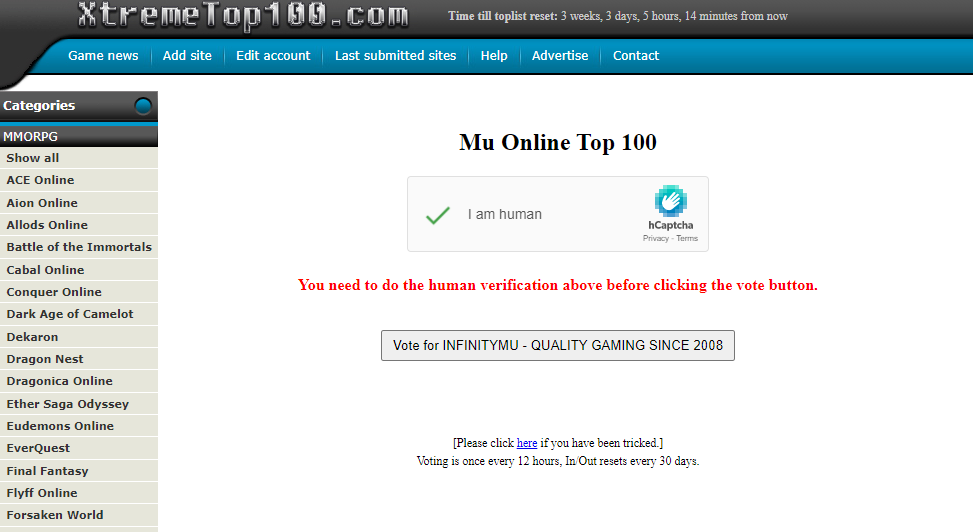Screen dimensions: 973x532
Task: Click the red human verification warning text
Action: [x=558, y=285]
